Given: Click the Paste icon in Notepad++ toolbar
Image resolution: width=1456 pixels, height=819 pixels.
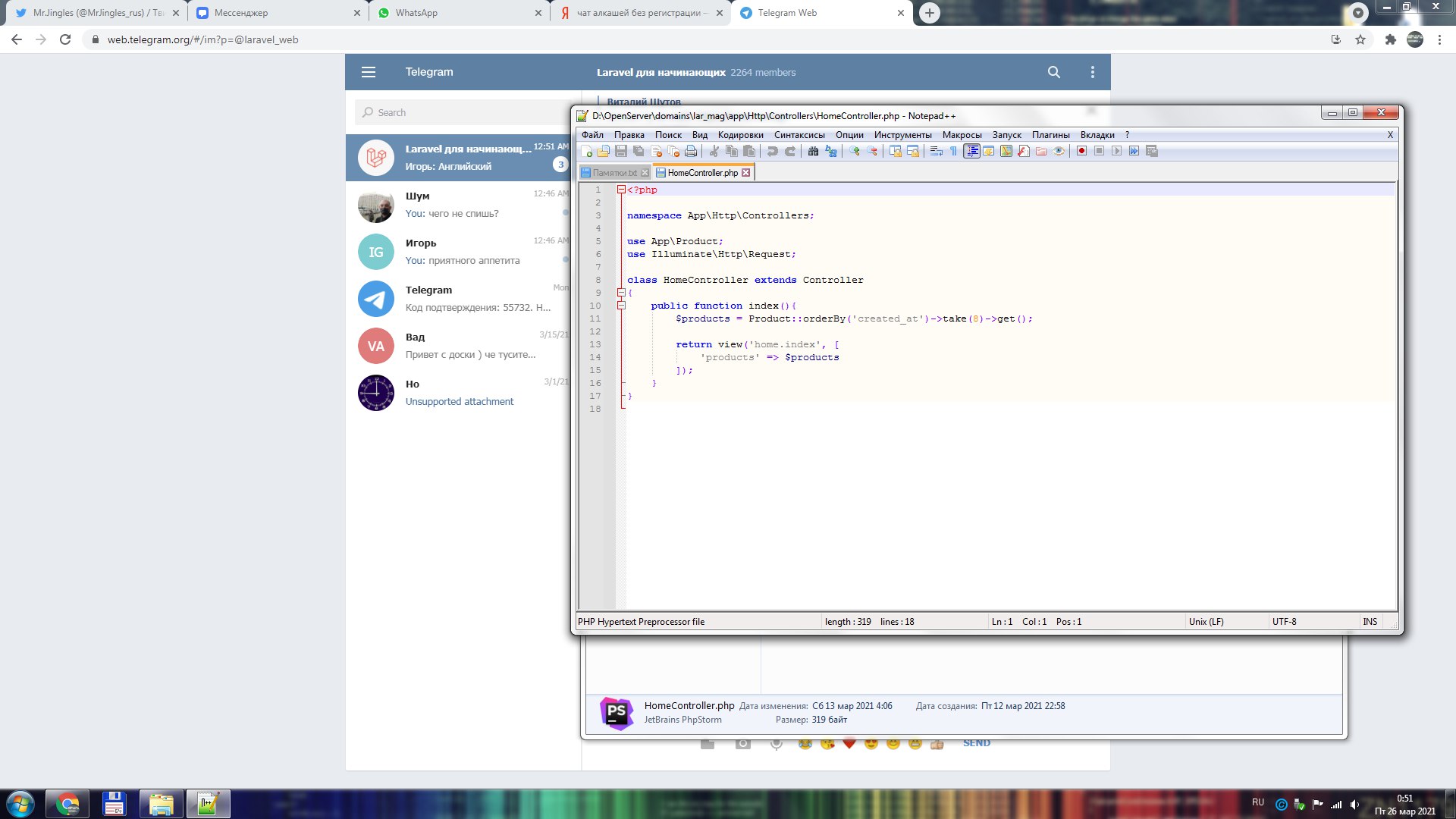Looking at the screenshot, I should (748, 151).
